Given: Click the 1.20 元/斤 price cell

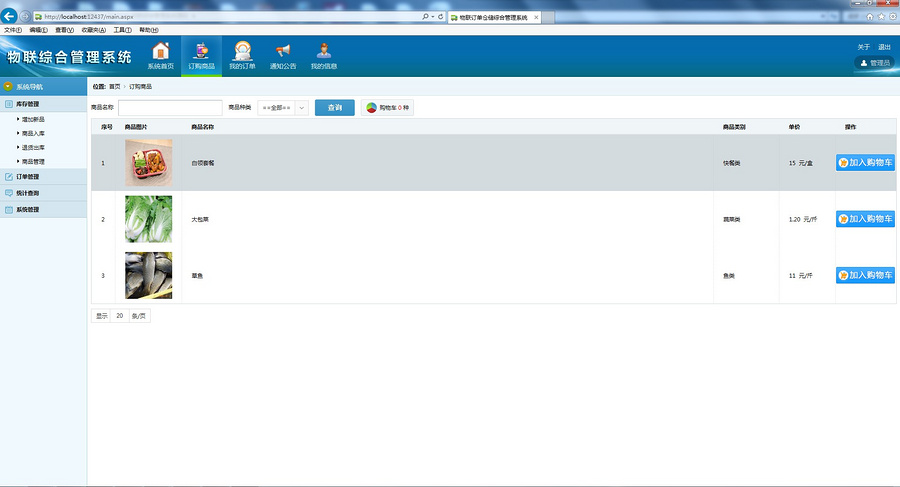Looking at the screenshot, I should pos(803,219).
